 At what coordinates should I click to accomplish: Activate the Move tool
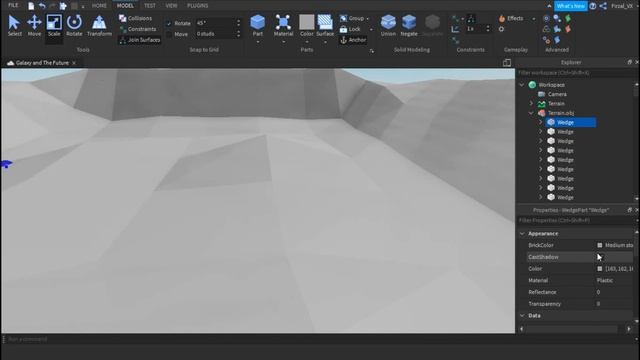34,25
